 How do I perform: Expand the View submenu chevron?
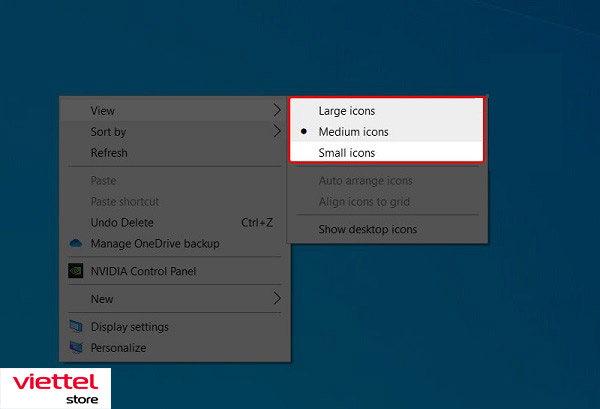pos(278,111)
